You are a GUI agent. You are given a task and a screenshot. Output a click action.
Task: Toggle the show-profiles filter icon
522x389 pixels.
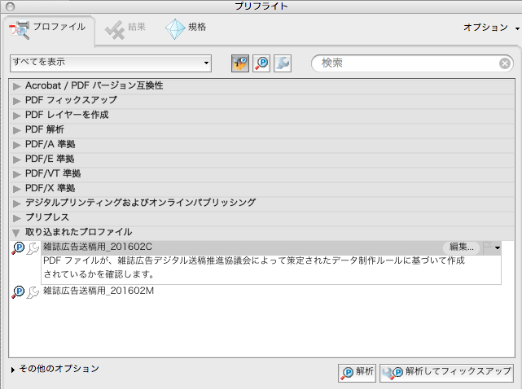pos(240,63)
